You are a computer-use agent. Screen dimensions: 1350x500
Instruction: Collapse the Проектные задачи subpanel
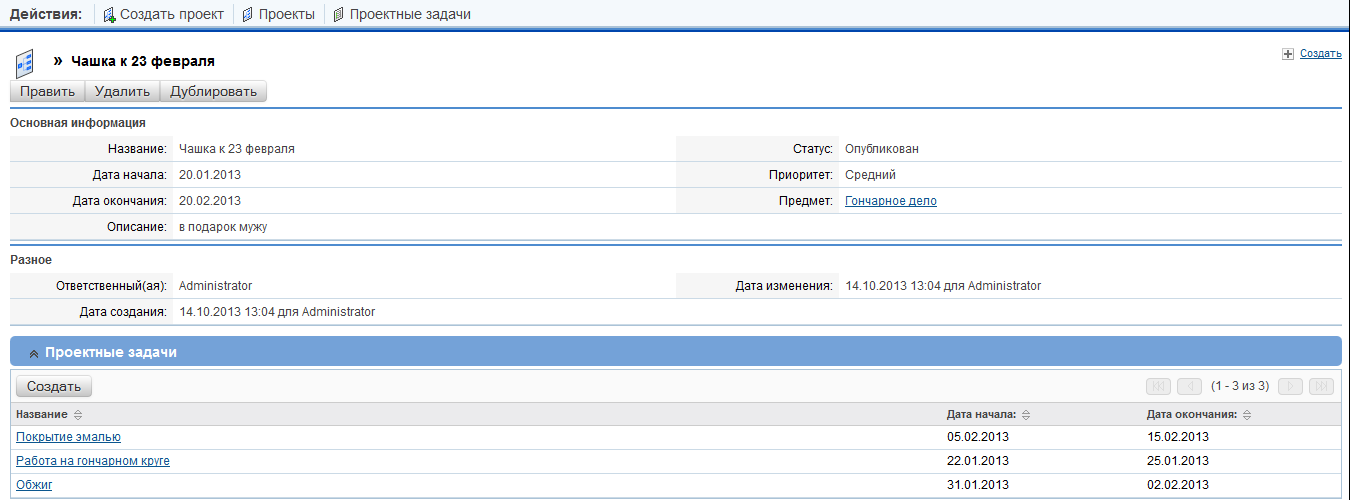click(x=34, y=353)
